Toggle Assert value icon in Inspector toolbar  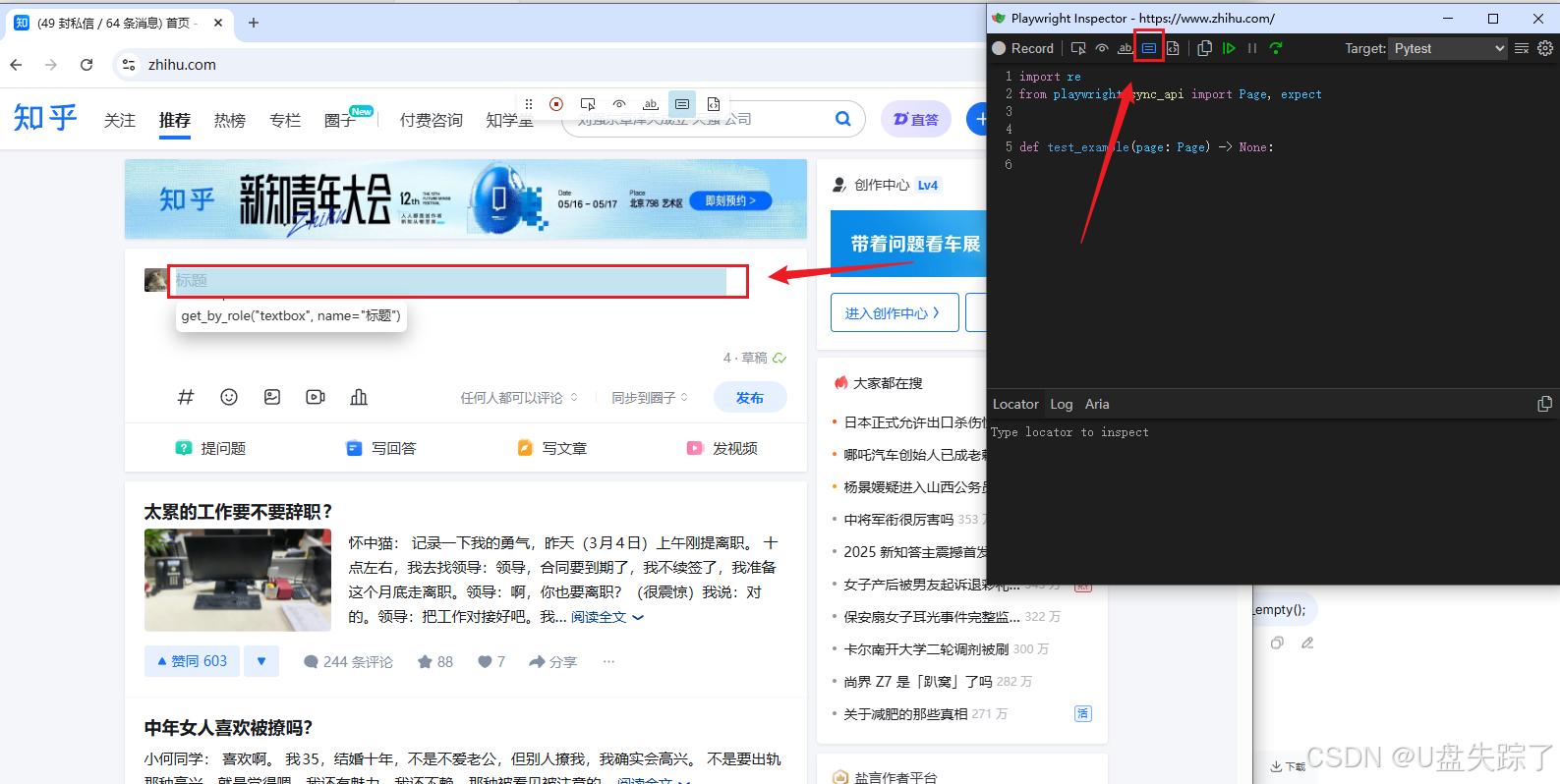(x=1149, y=48)
